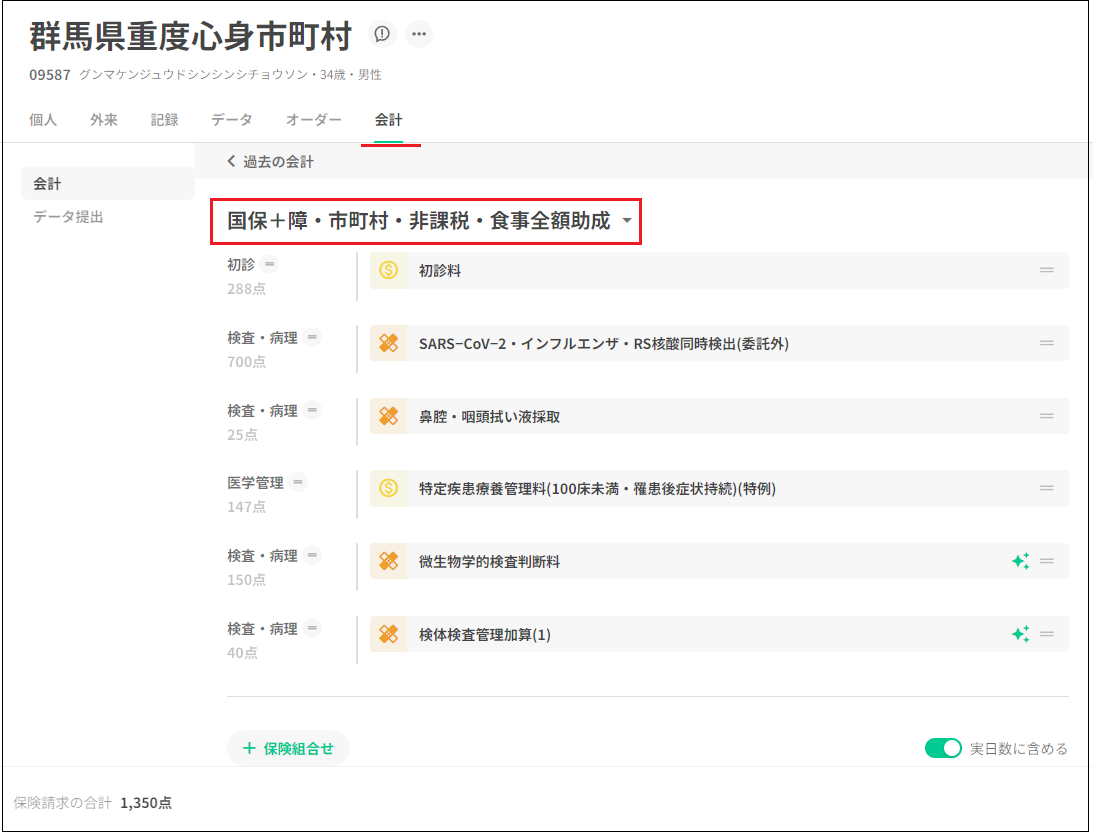
Task: Click the coin icon on 初診料 row
Action: 389,271
